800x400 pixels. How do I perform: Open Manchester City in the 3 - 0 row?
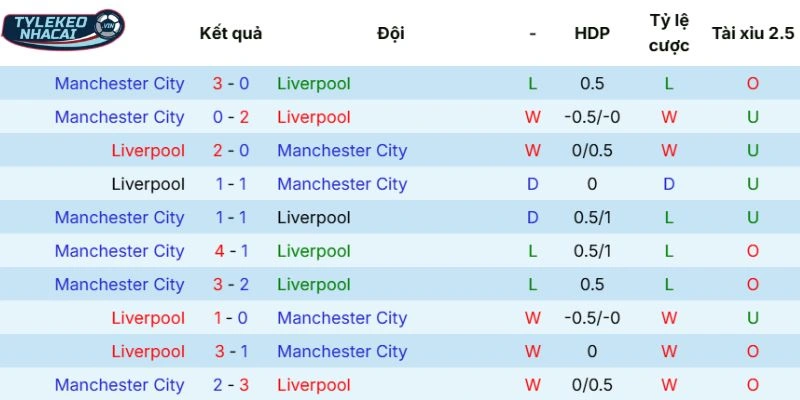[x=119, y=84]
